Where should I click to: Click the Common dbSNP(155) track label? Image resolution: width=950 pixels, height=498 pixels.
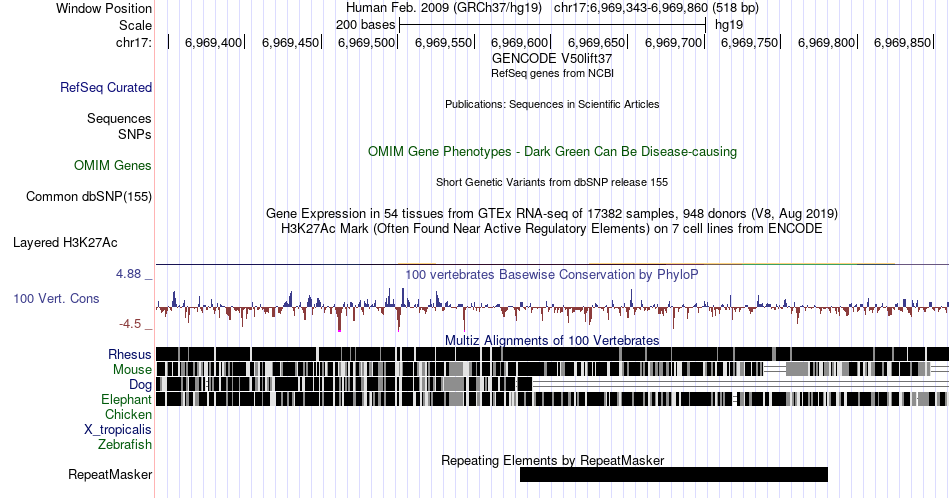(88, 196)
